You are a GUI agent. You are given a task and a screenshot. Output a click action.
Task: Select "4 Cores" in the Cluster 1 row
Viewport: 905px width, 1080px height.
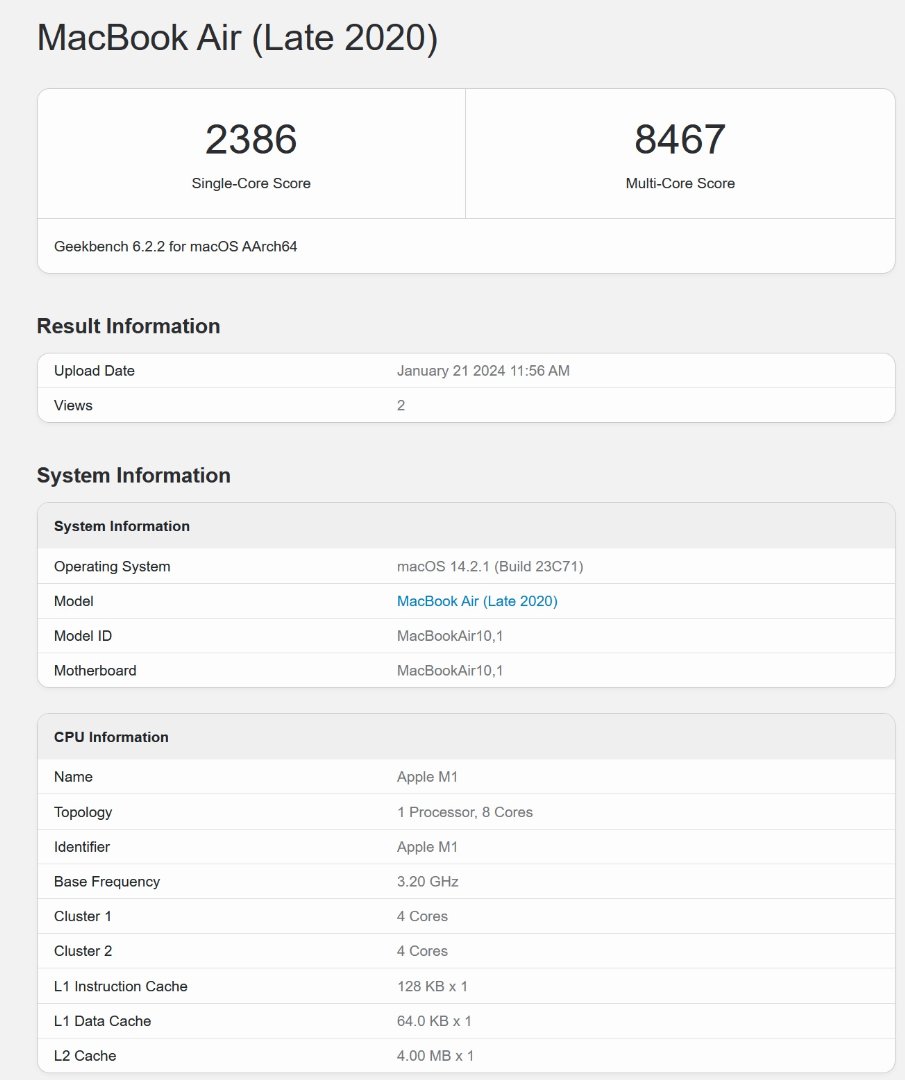point(422,916)
